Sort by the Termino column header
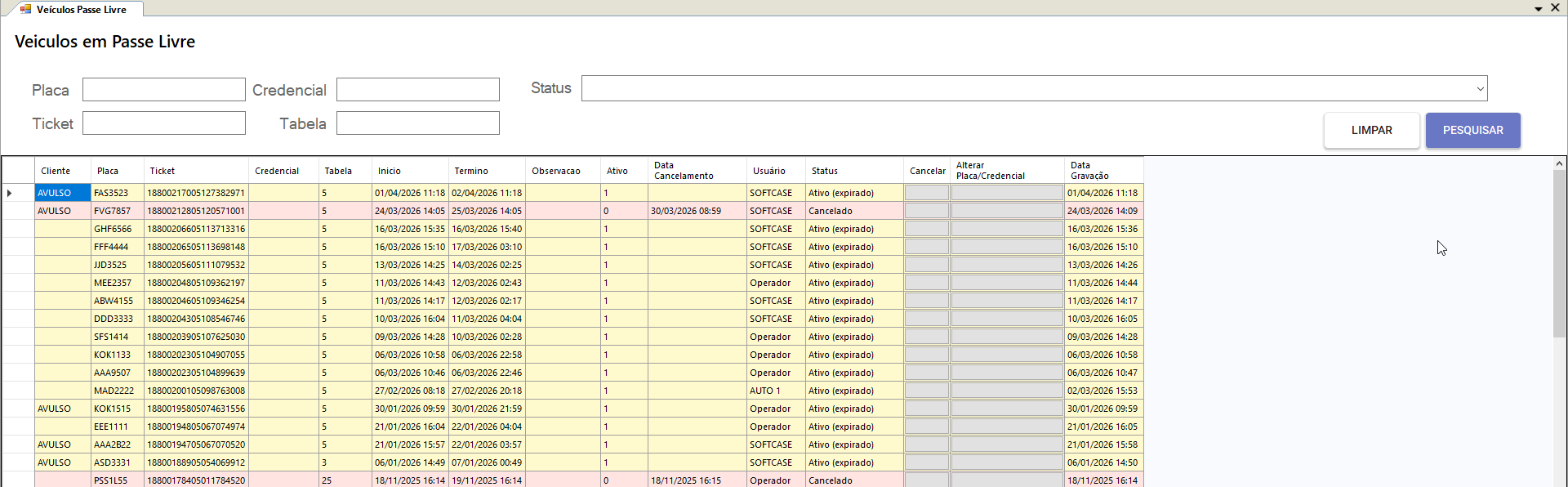 [487, 171]
